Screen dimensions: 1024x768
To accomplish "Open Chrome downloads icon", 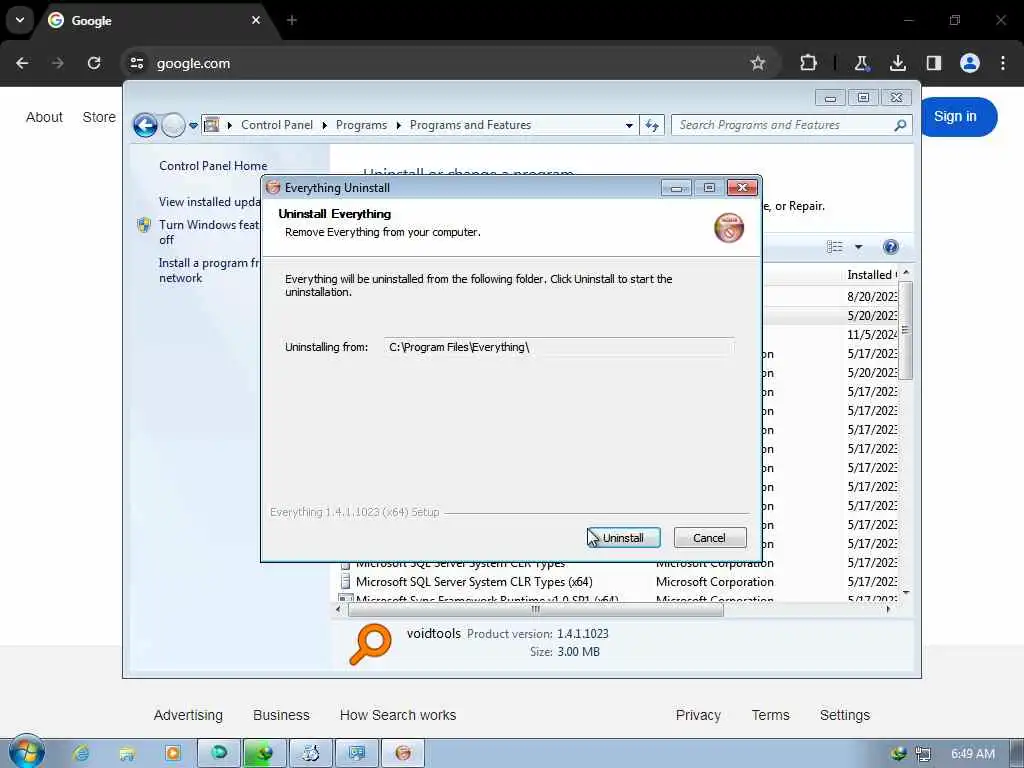I will pyautogui.click(x=898, y=63).
